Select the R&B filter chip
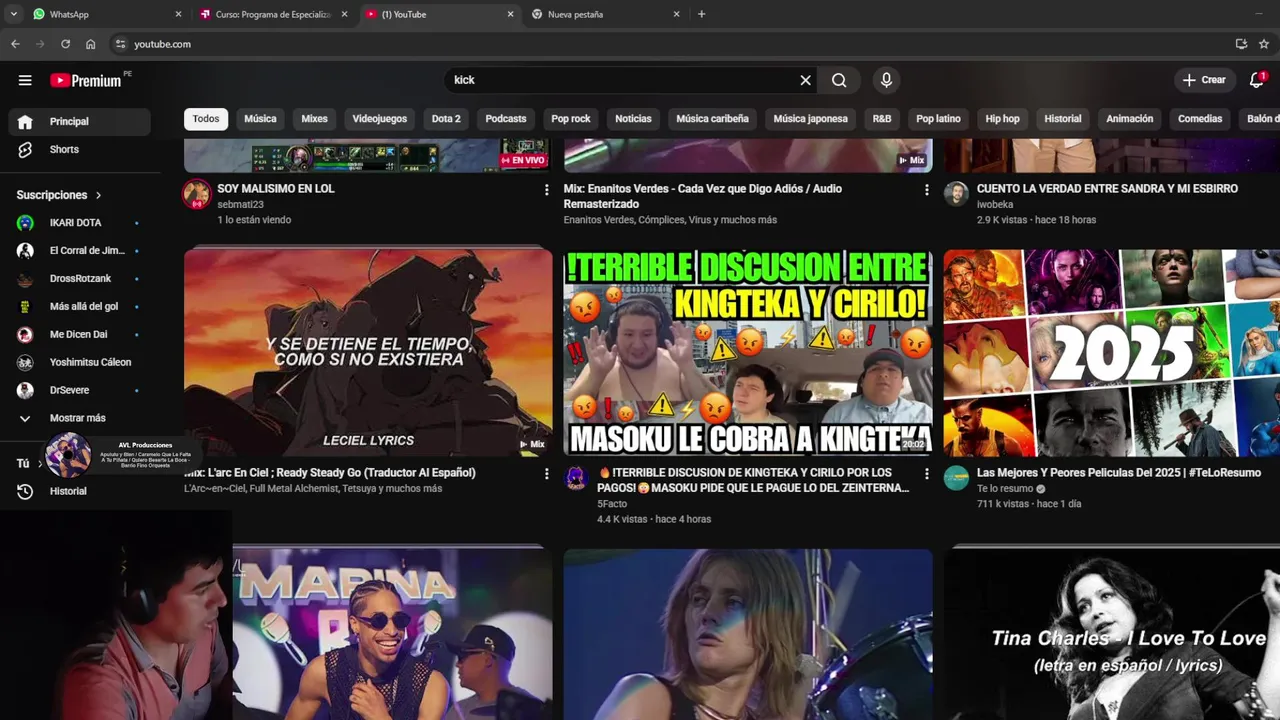Viewport: 1280px width, 720px height. pyautogui.click(x=882, y=119)
